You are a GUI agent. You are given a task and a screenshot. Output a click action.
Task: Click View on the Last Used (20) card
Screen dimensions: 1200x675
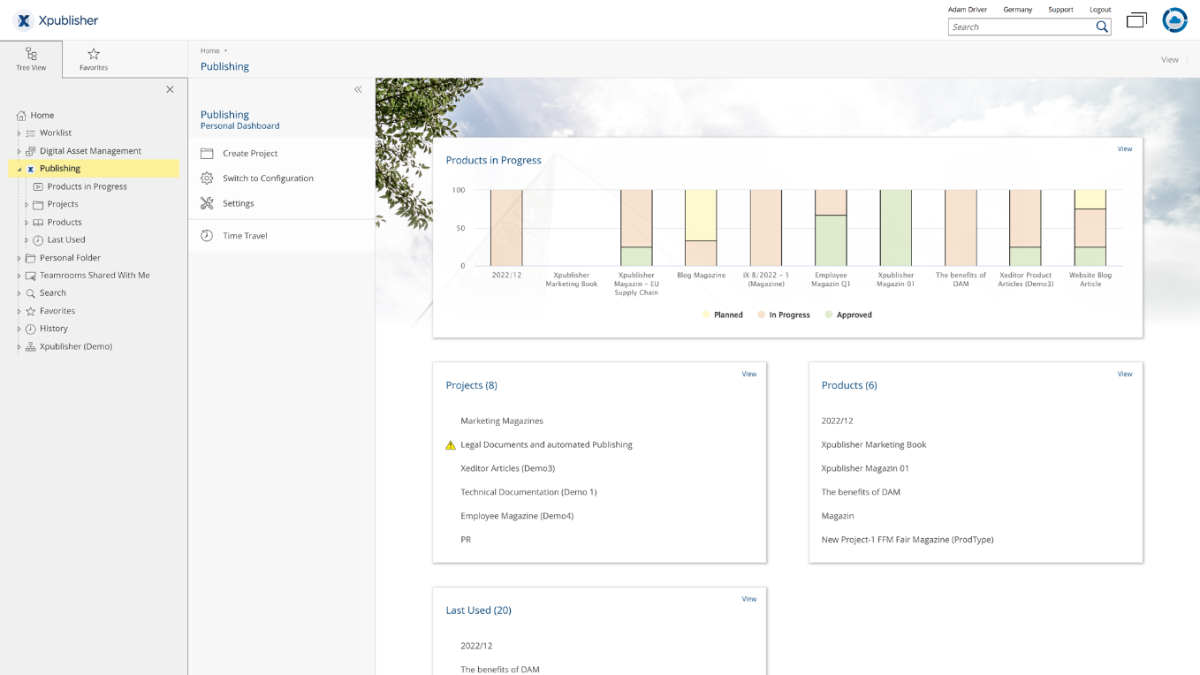[x=749, y=599]
